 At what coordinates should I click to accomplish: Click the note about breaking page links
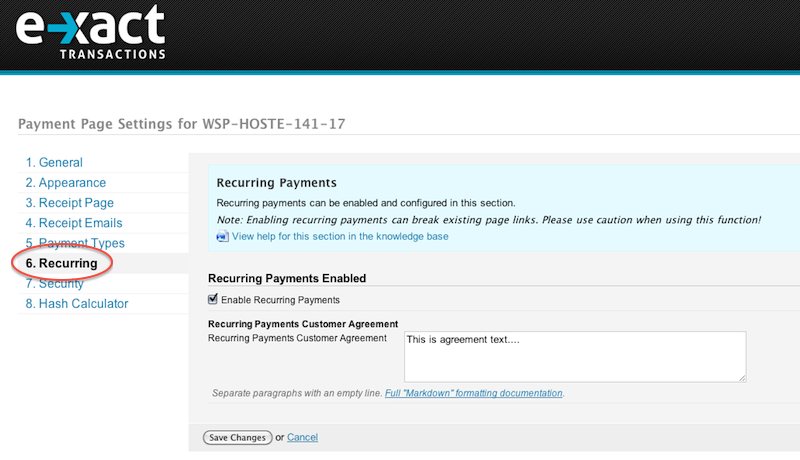(488, 220)
